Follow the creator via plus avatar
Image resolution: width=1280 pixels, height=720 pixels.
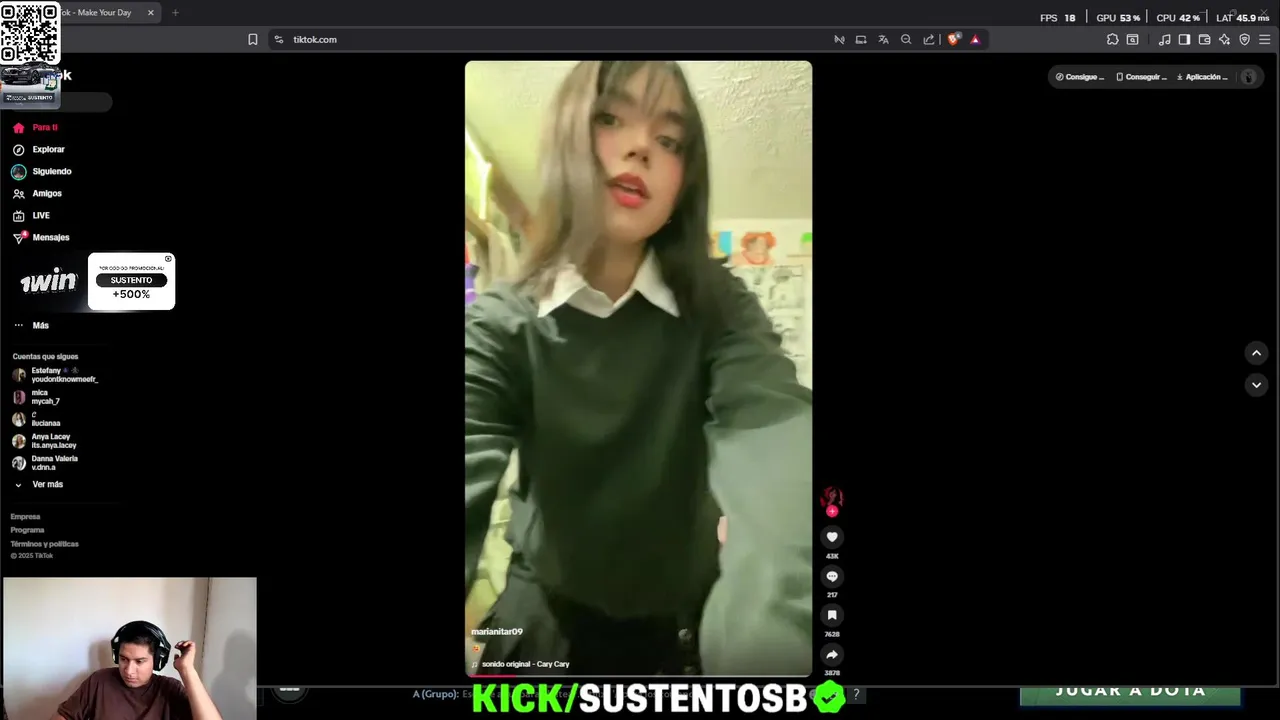click(832, 511)
